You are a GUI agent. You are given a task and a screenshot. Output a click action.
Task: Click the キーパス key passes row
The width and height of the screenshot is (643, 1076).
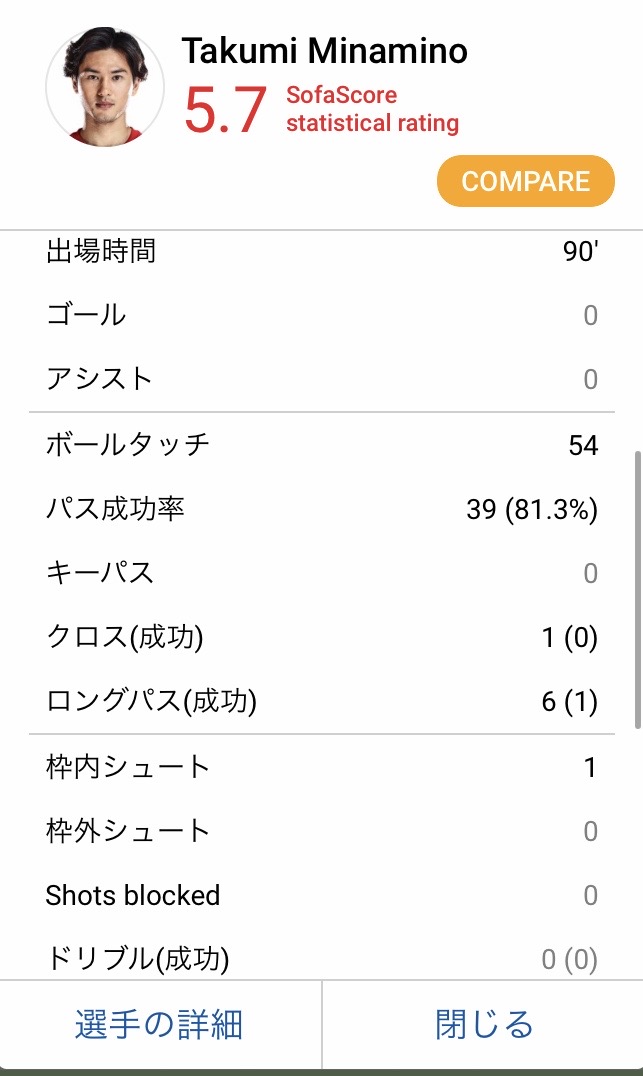tap(321, 573)
